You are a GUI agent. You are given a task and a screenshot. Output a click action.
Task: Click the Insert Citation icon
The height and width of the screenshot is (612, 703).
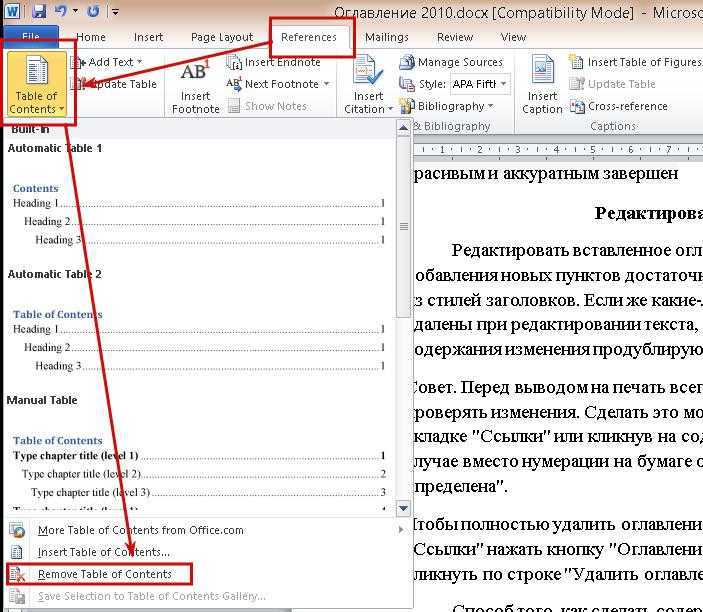pyautogui.click(x=368, y=70)
